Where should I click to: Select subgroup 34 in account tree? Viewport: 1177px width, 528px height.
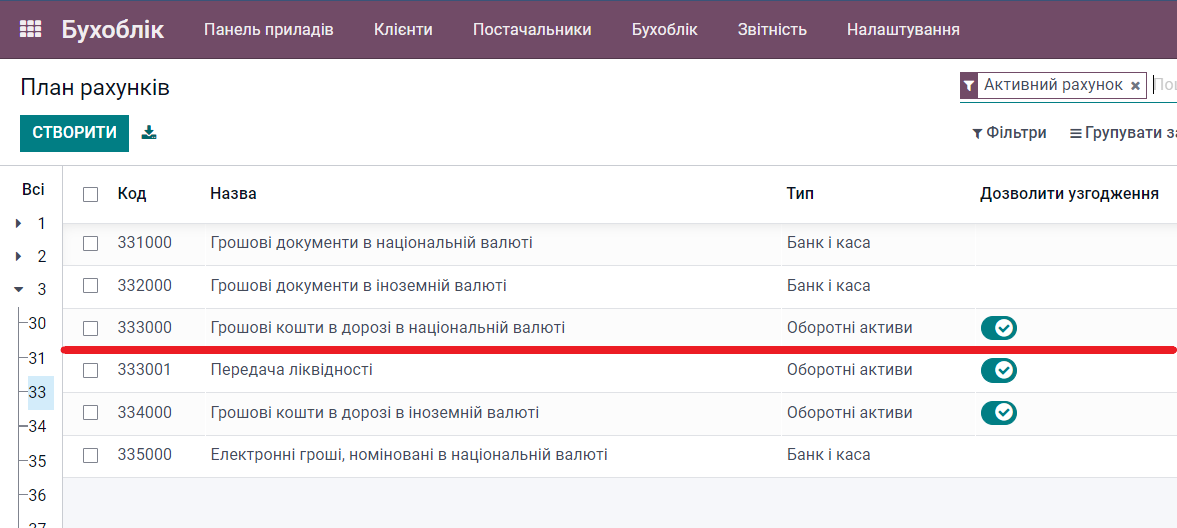(x=38, y=426)
